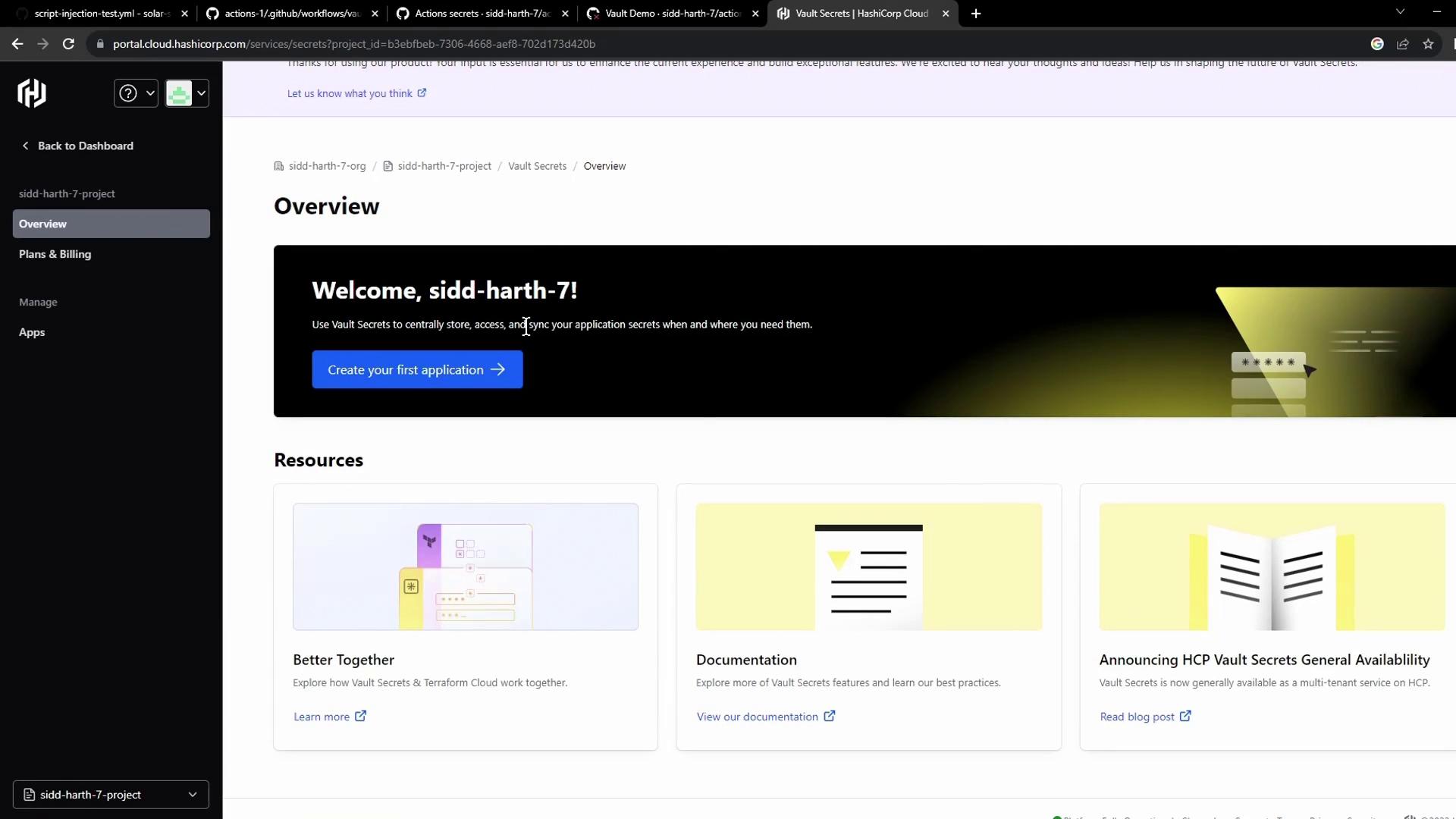This screenshot has width=1456, height=819.
Task: Open the user avatar account menu
Action: [x=187, y=93]
